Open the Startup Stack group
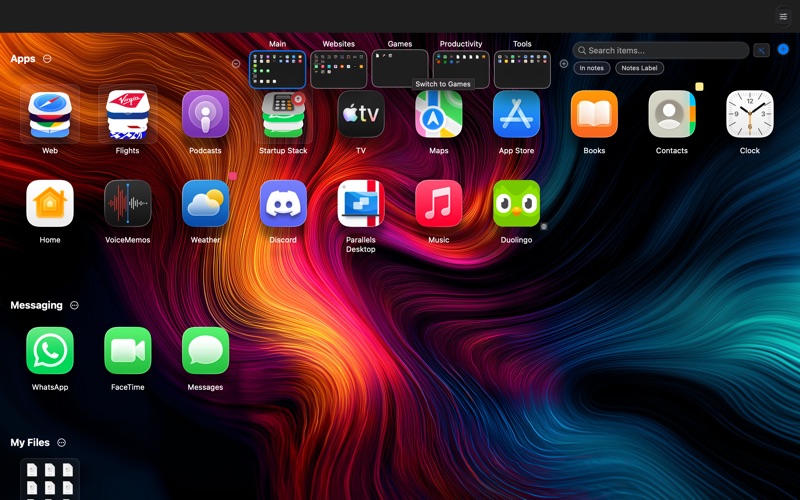The height and width of the screenshot is (500, 800). coord(283,114)
